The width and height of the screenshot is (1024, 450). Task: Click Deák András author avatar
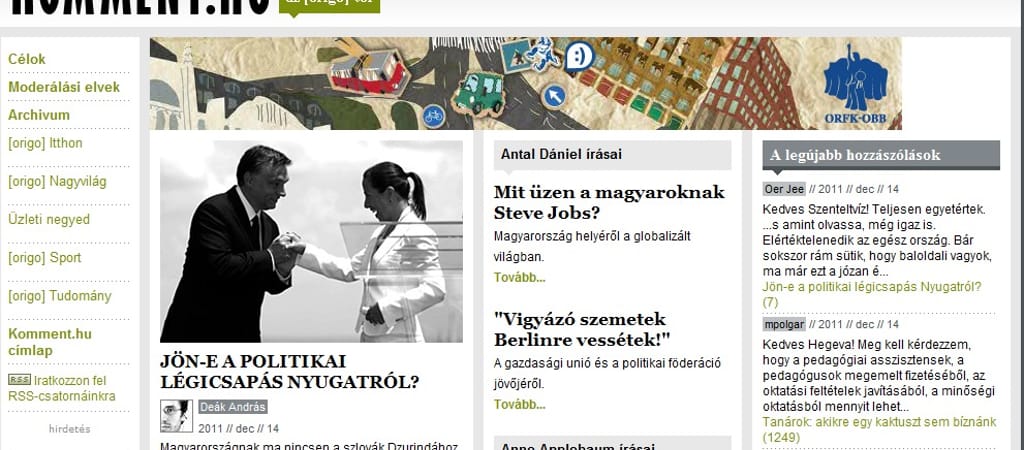point(176,416)
